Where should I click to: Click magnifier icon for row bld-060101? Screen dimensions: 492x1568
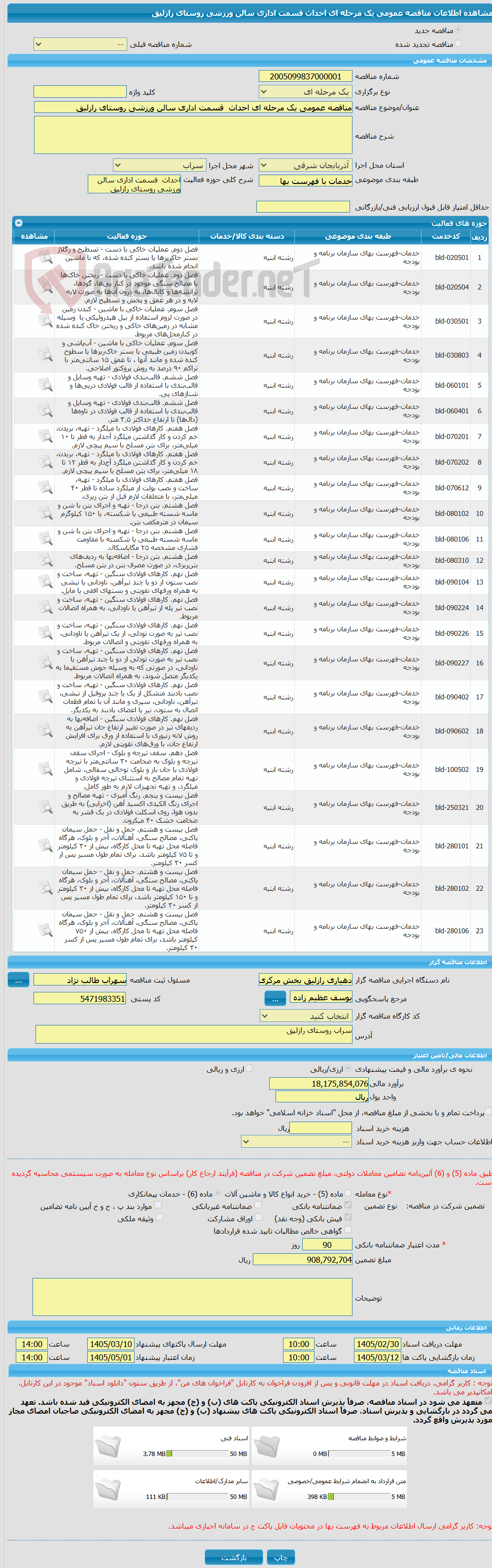[x=45, y=385]
